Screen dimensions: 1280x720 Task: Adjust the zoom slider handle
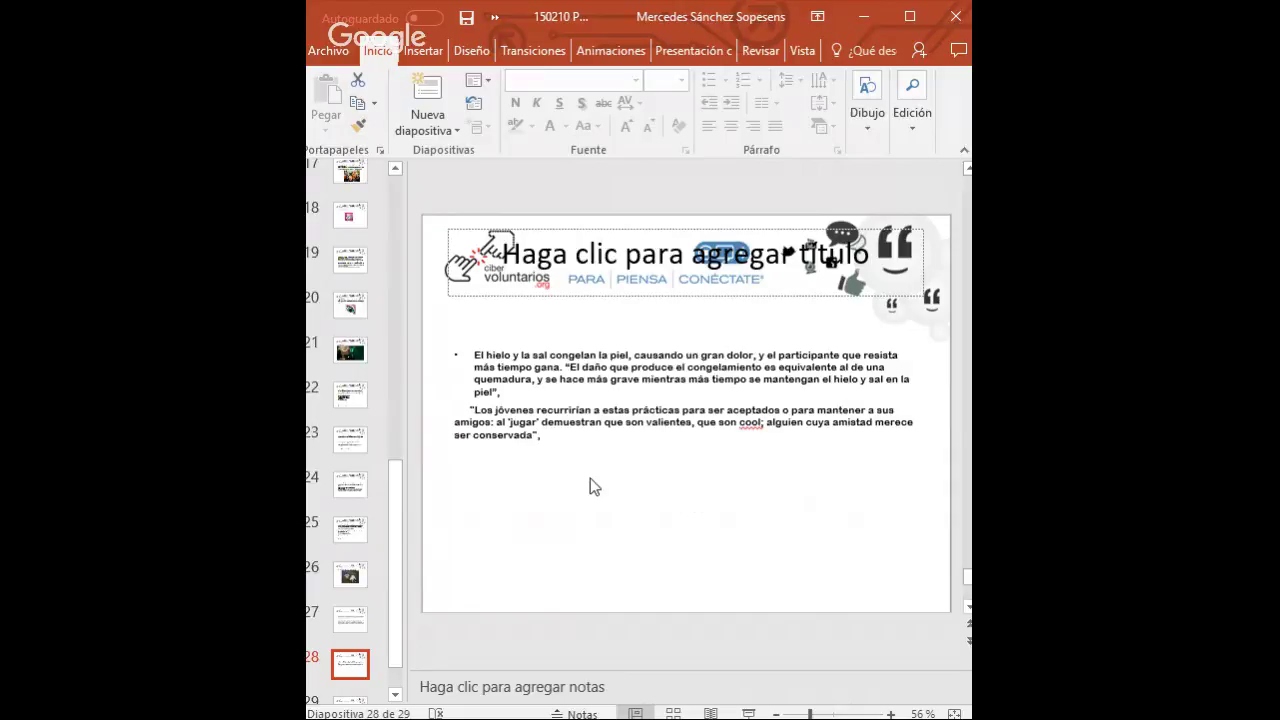pyautogui.click(x=810, y=714)
